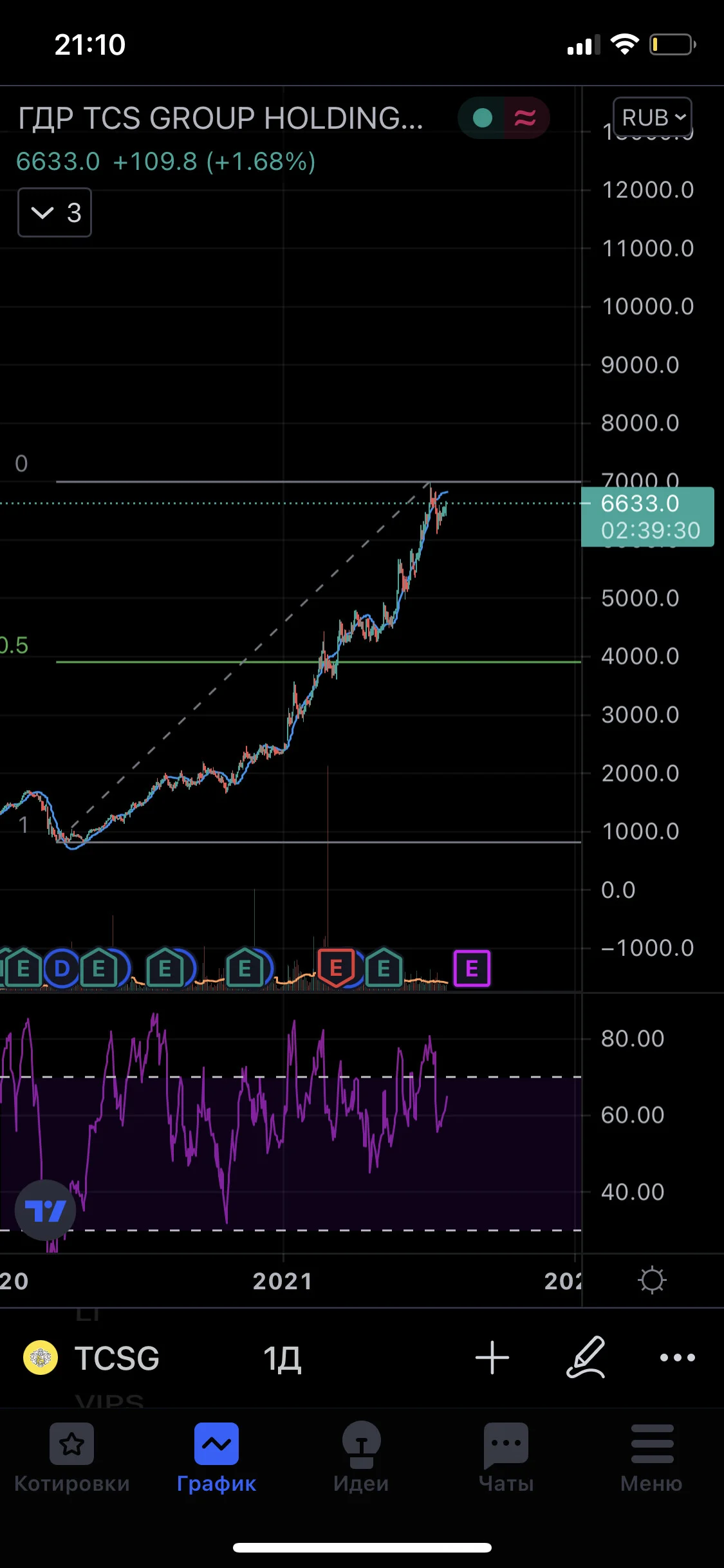The width and height of the screenshot is (724, 1568).
Task: Open the Идеи tab
Action: coord(361,1458)
